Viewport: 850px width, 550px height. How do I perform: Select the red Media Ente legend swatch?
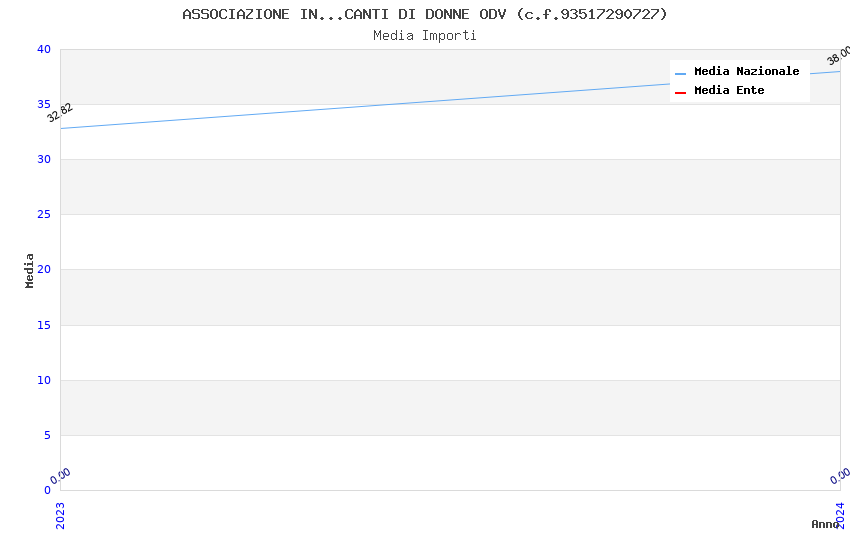tap(680, 93)
